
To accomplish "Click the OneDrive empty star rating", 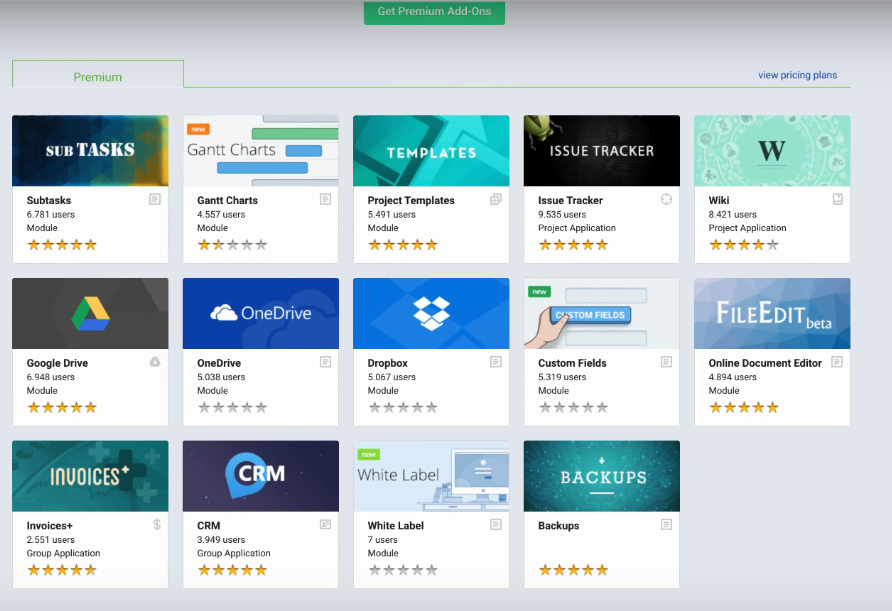I will (x=232, y=408).
